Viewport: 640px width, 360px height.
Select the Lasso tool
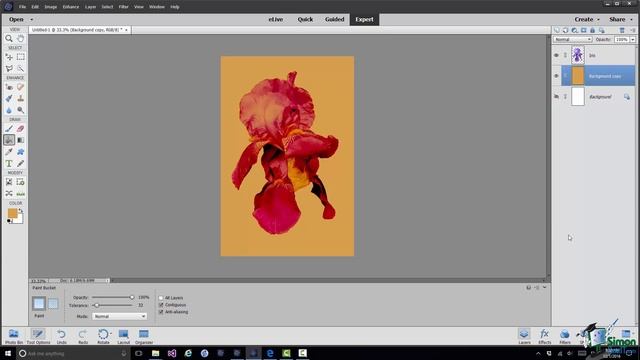9,68
